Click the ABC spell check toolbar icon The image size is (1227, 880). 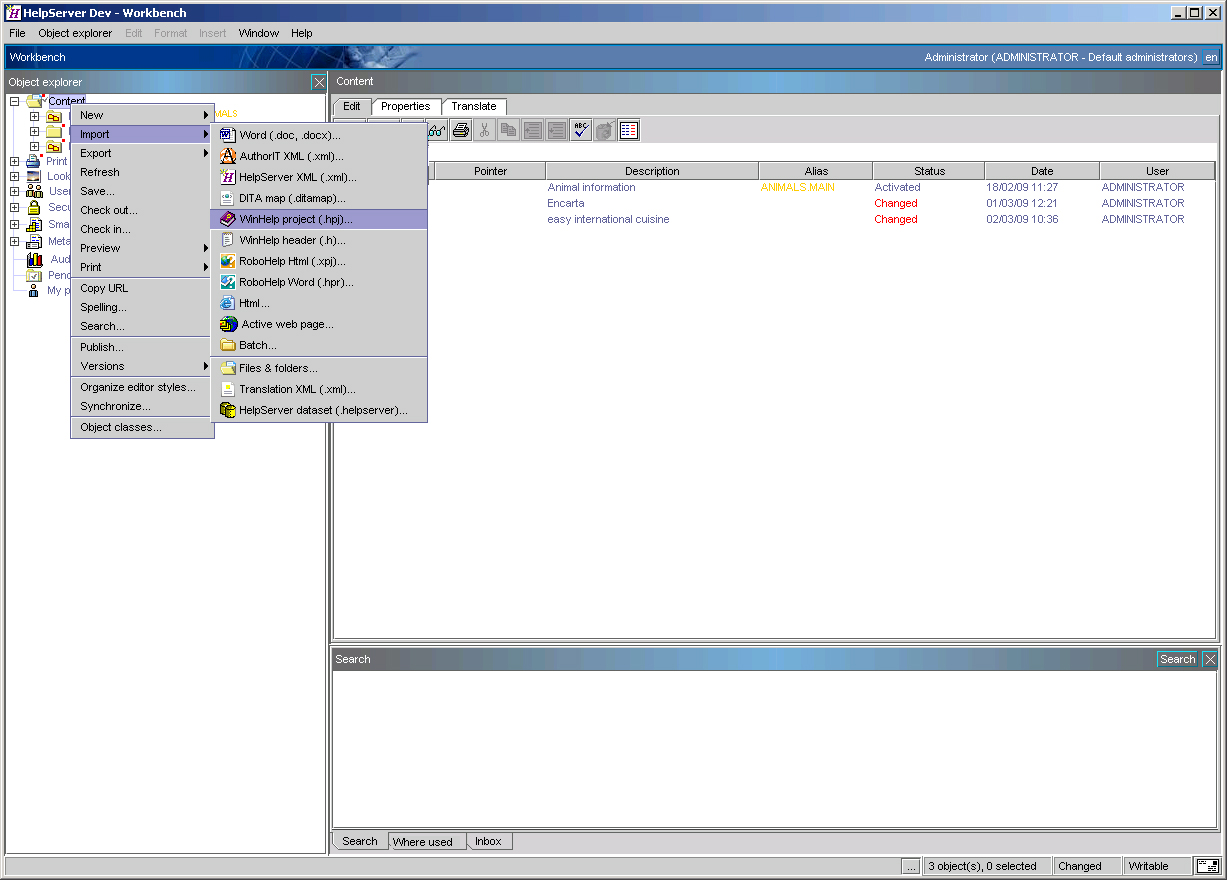pos(581,130)
